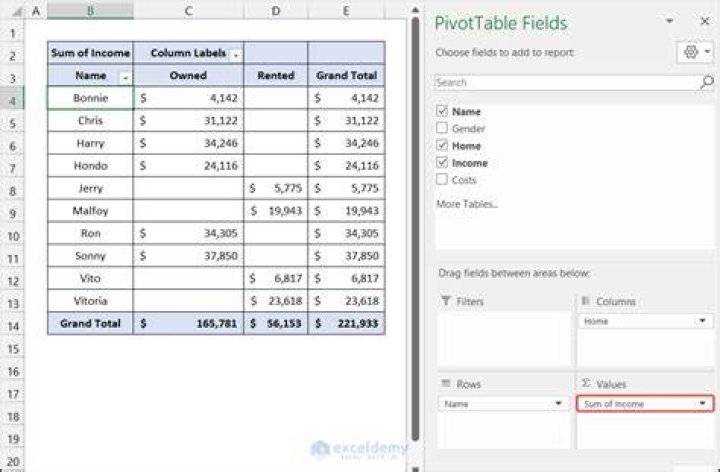This screenshot has height=472, width=720.
Task: Select row 1 header
Action: coord(12,33)
